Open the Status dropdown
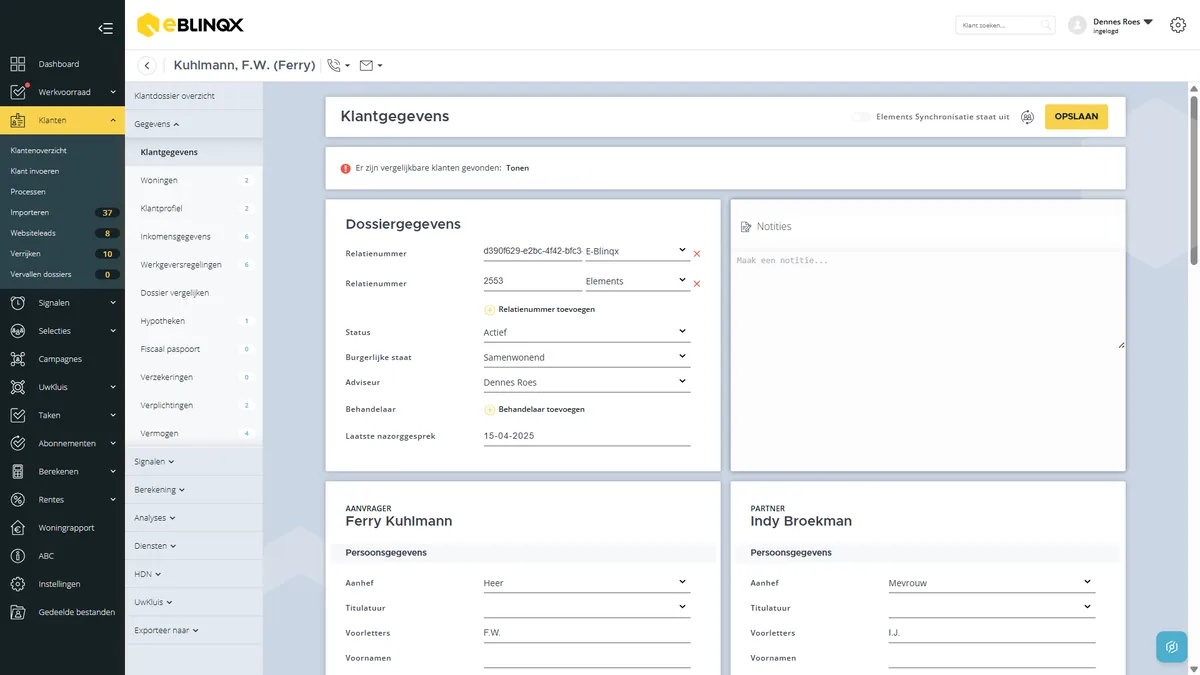1200x675 pixels. point(587,332)
